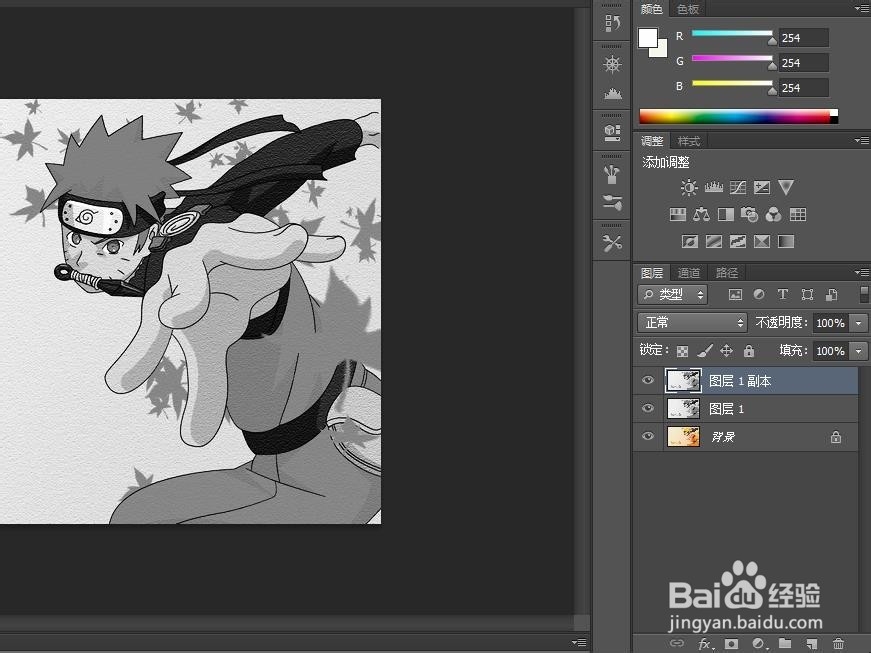Open the Tool Presets (crossed tools) icon
871x653 pixels.
tap(612, 243)
